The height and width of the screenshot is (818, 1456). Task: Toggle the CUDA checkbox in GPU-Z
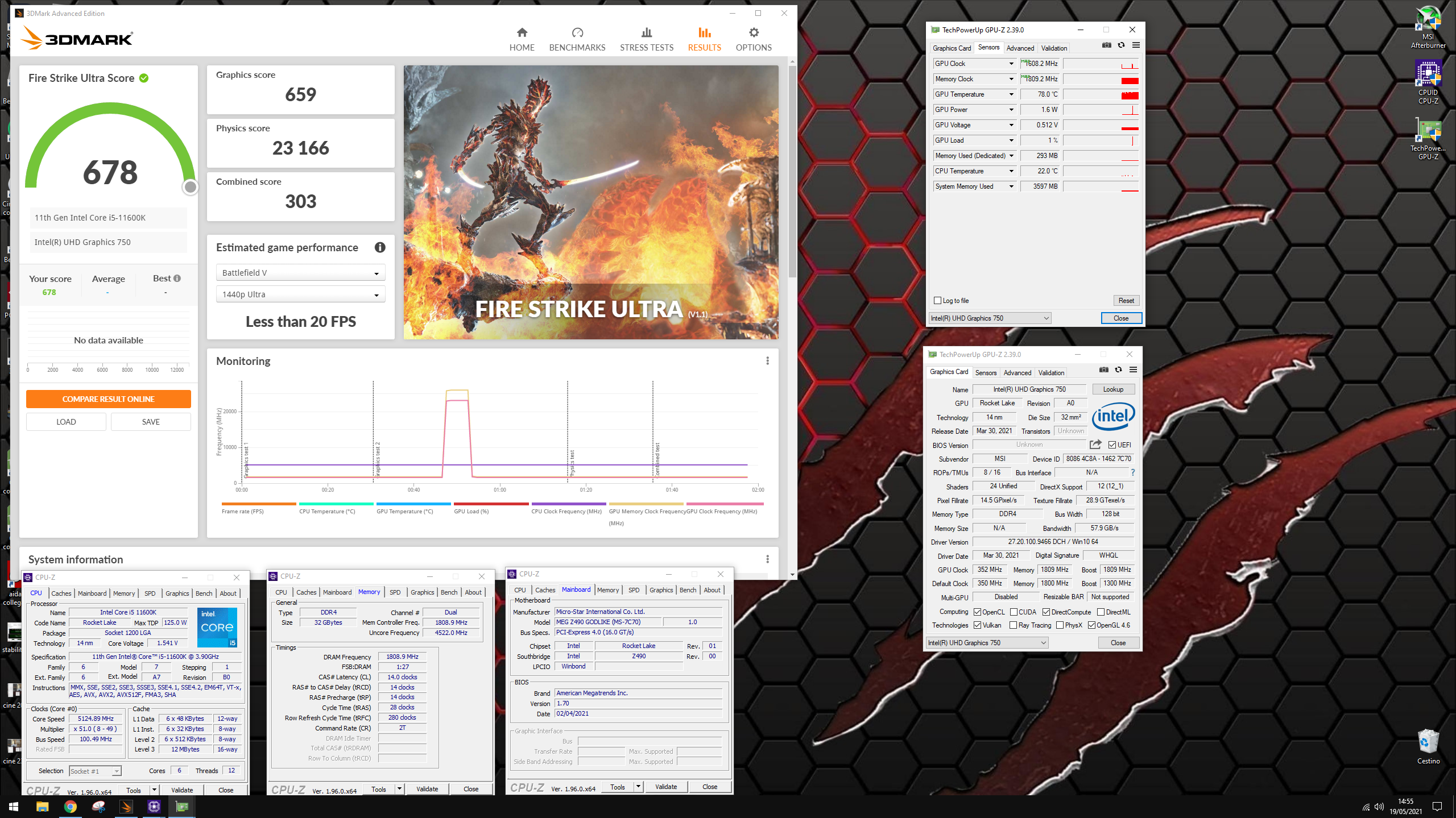coord(1014,612)
